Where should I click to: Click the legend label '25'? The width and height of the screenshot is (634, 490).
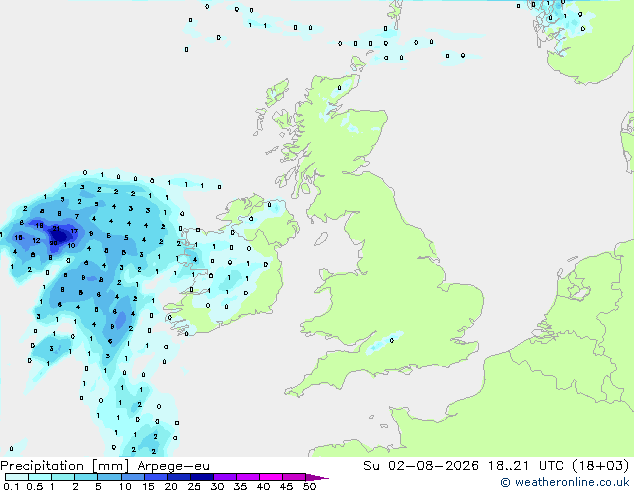point(194,486)
